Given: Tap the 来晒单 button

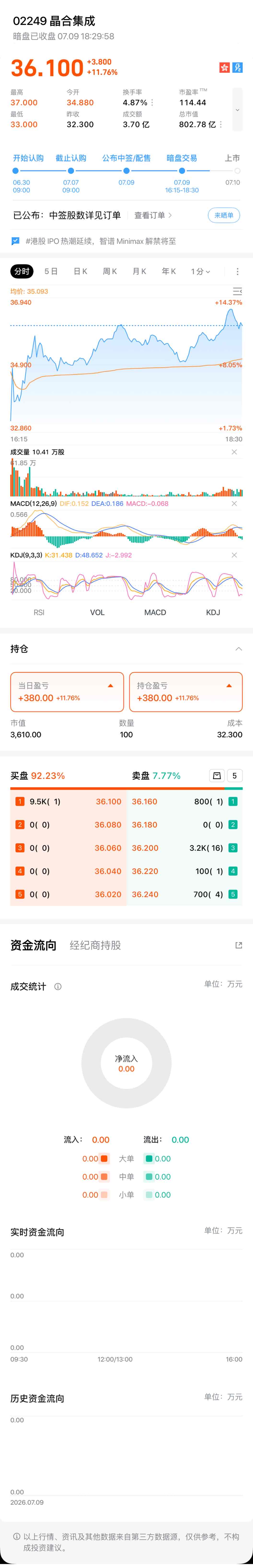Looking at the screenshot, I should click(x=224, y=215).
